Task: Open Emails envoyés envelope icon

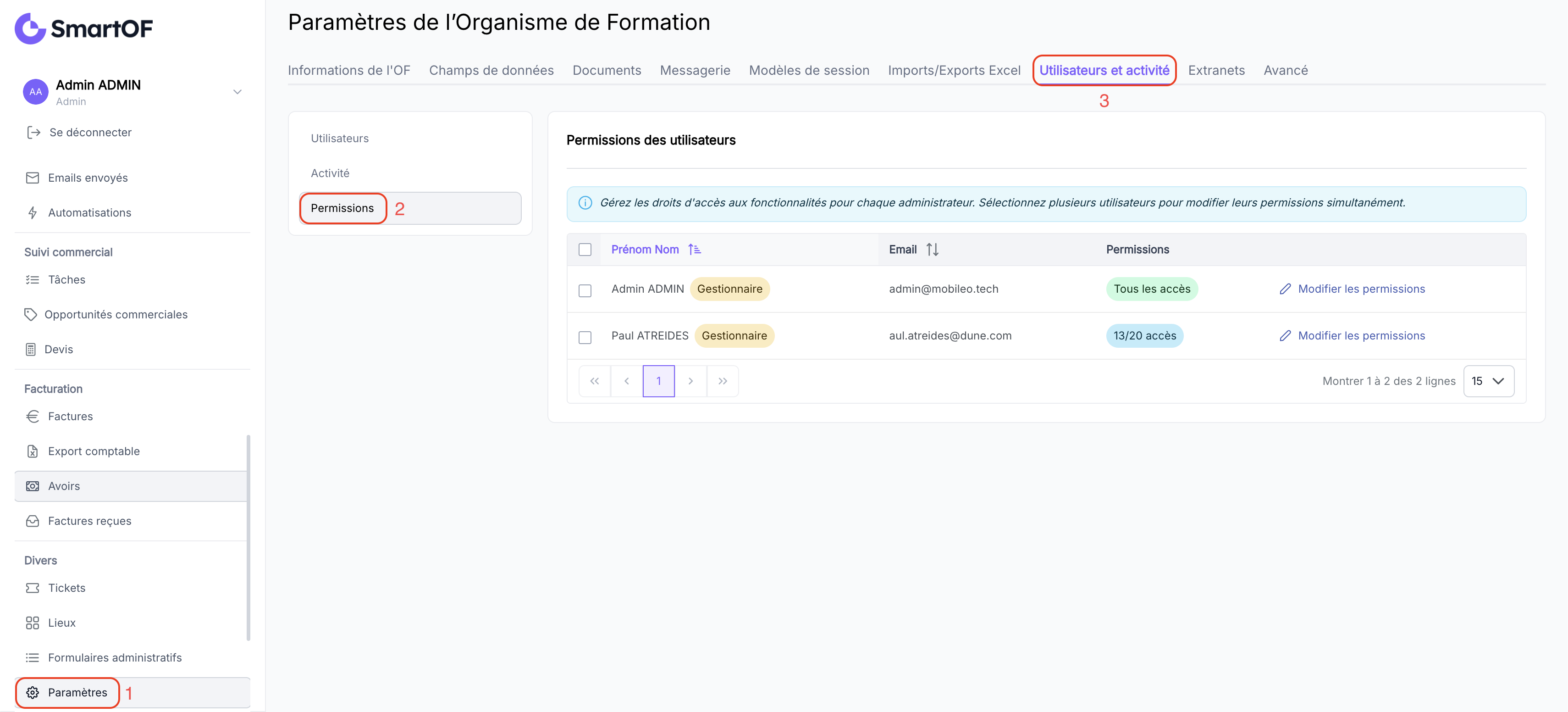Action: tap(32, 178)
